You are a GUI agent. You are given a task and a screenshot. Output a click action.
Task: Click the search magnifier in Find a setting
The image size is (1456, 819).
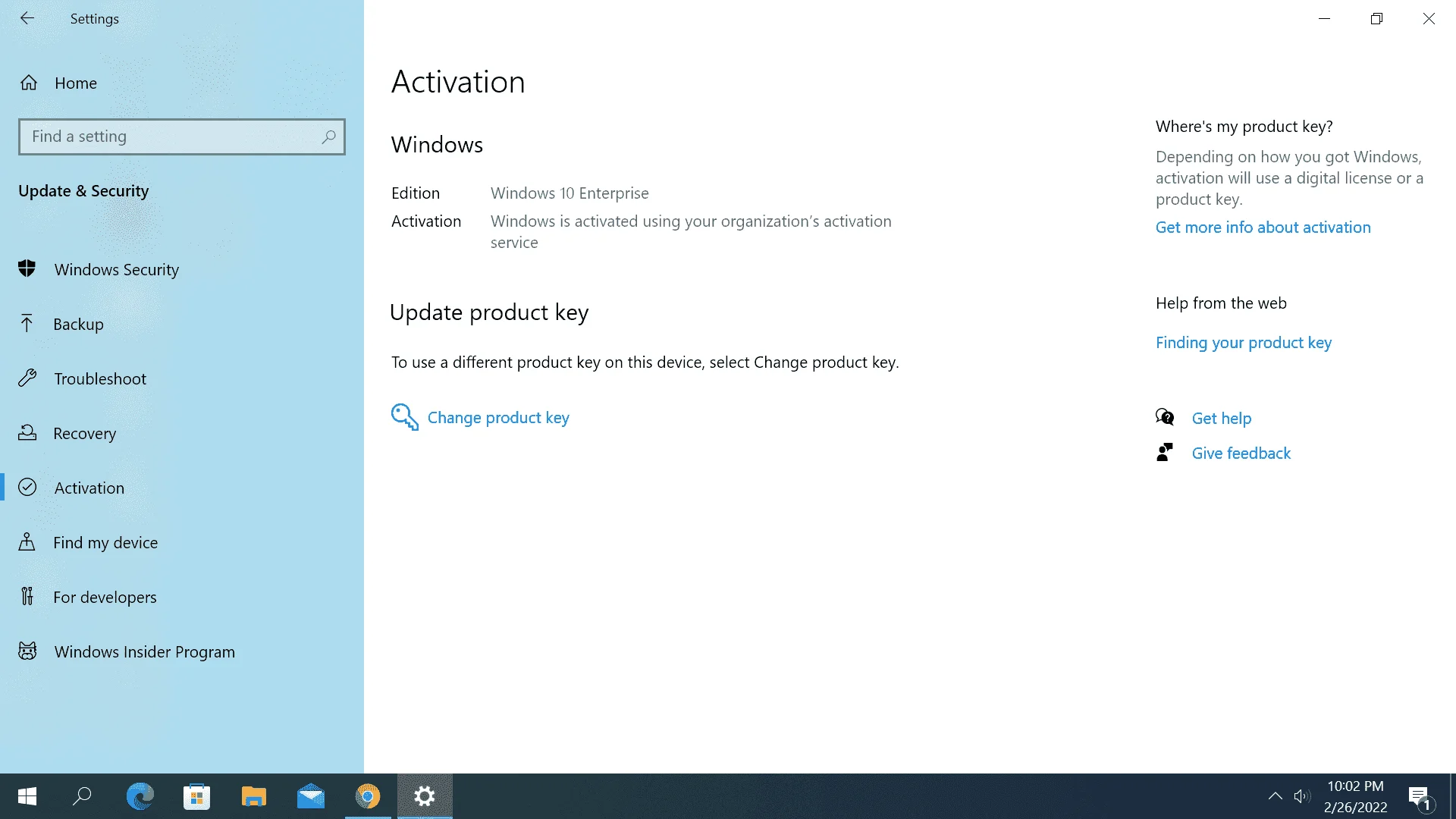point(328,136)
